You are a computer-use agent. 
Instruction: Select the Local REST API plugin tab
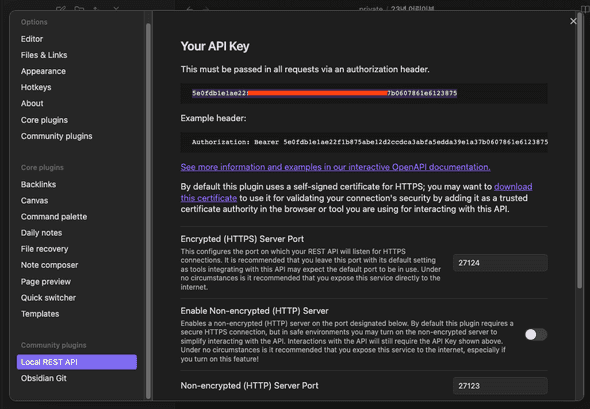(77, 362)
